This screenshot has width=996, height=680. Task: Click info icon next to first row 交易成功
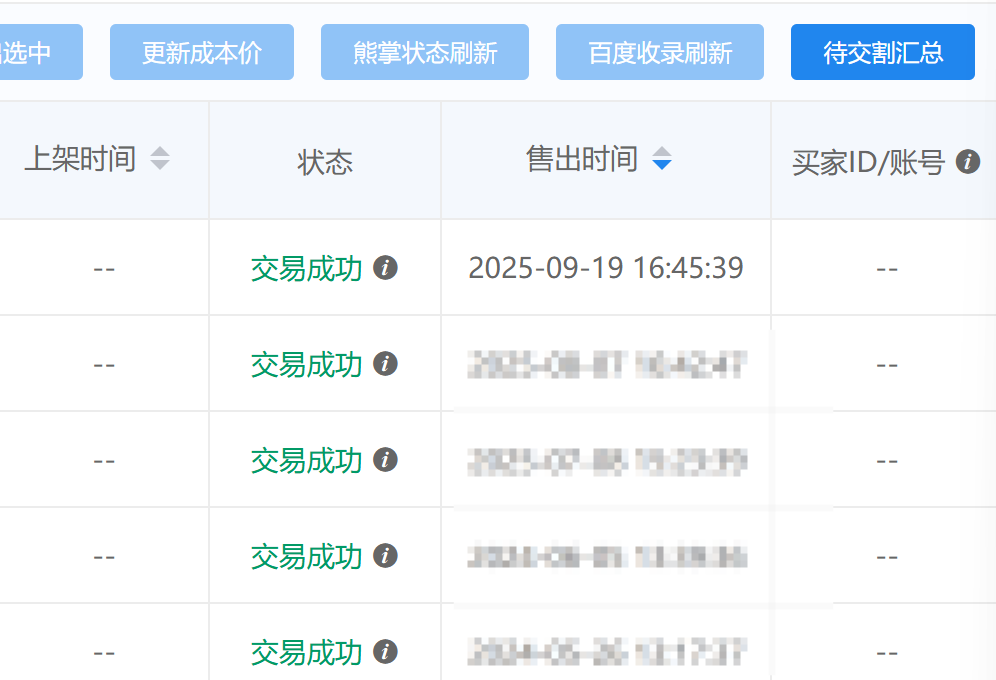pyautogui.click(x=385, y=268)
